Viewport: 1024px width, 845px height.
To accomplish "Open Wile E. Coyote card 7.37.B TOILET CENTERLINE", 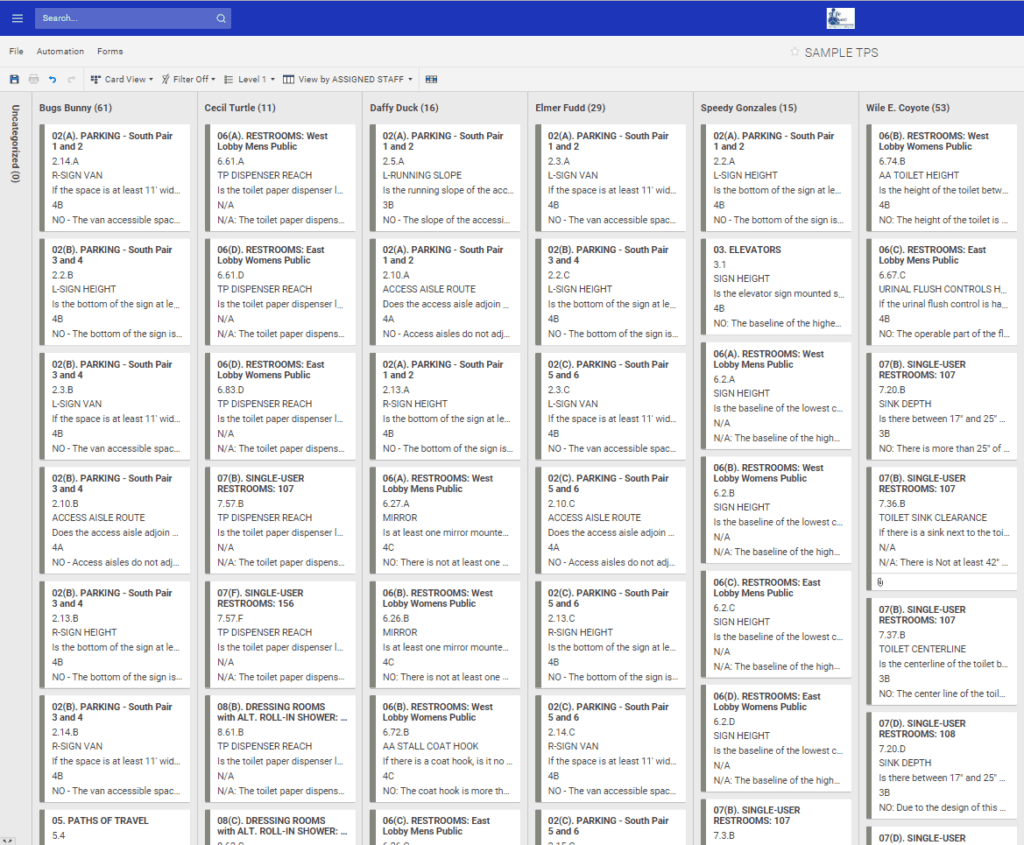I will pyautogui.click(x=942, y=651).
